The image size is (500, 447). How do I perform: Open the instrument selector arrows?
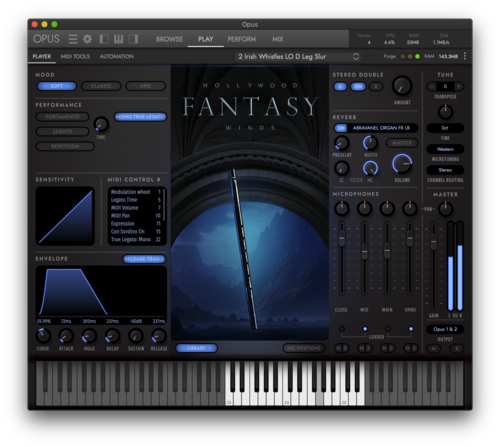[x=356, y=56]
